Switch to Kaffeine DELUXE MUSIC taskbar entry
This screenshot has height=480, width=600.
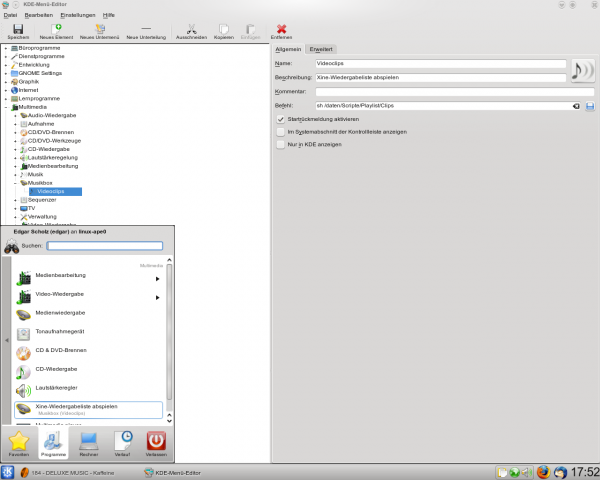coord(70,471)
